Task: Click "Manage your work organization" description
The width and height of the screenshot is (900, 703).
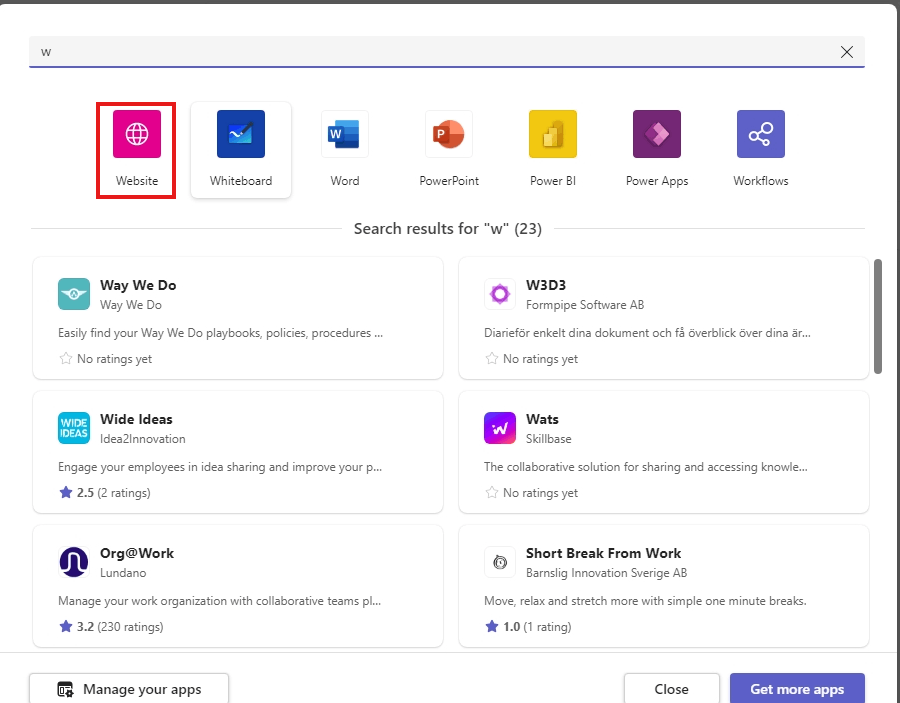Action: (x=219, y=601)
